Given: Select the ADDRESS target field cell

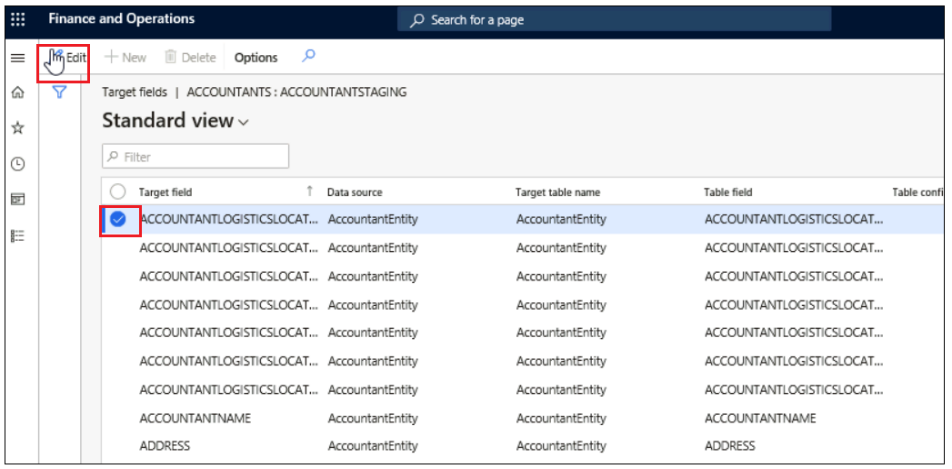Looking at the screenshot, I should [165, 446].
